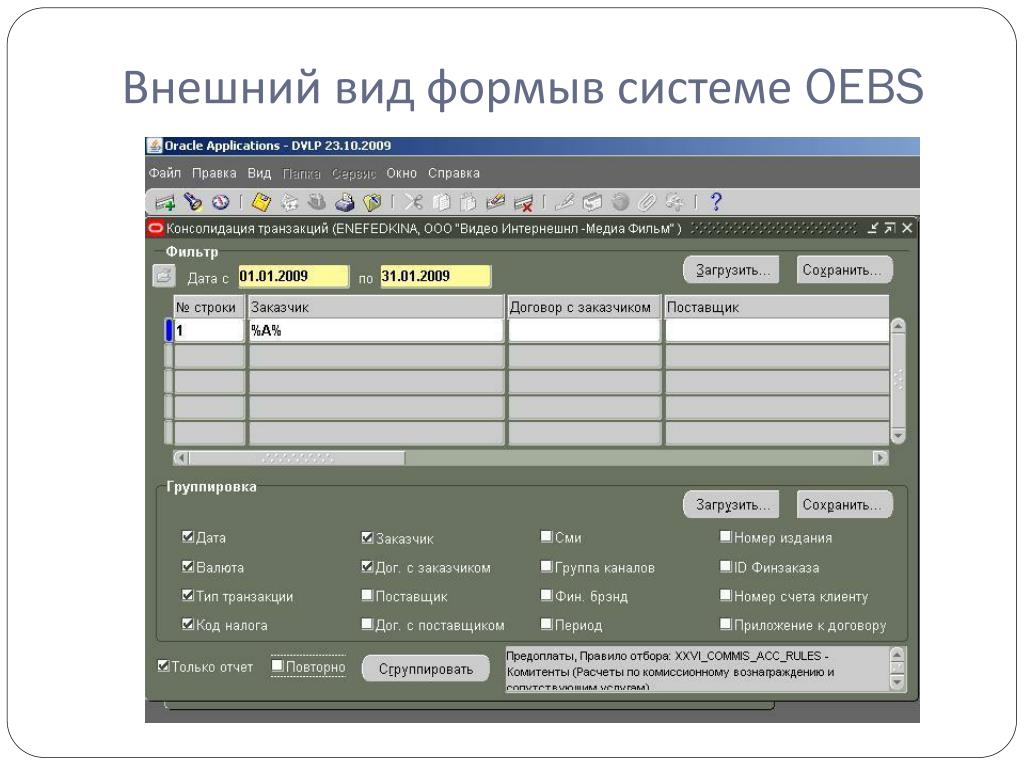Click the Window Help question mark icon
This screenshot has width=1024, height=768.
click(716, 202)
